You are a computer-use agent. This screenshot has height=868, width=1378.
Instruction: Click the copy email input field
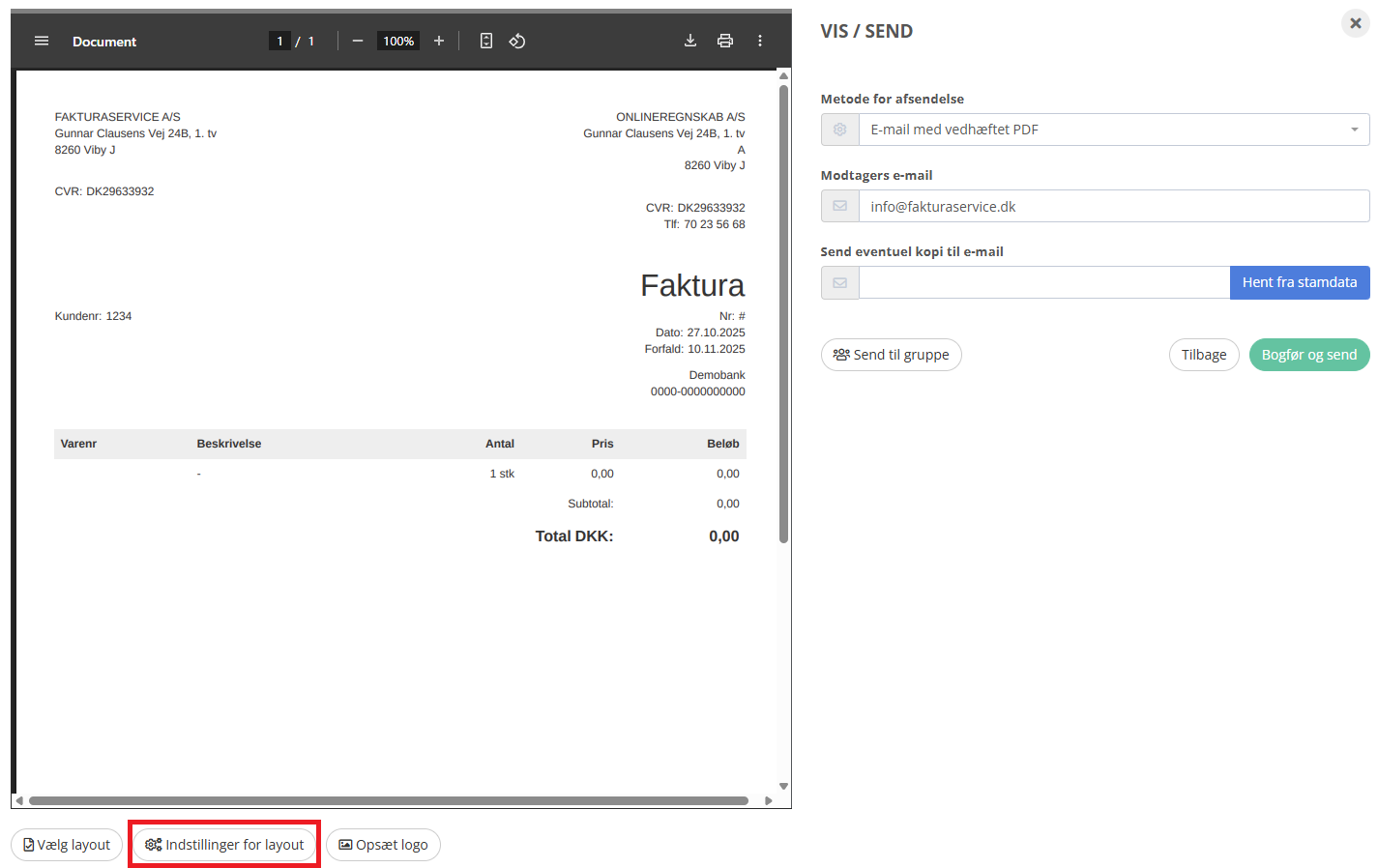(x=1043, y=282)
